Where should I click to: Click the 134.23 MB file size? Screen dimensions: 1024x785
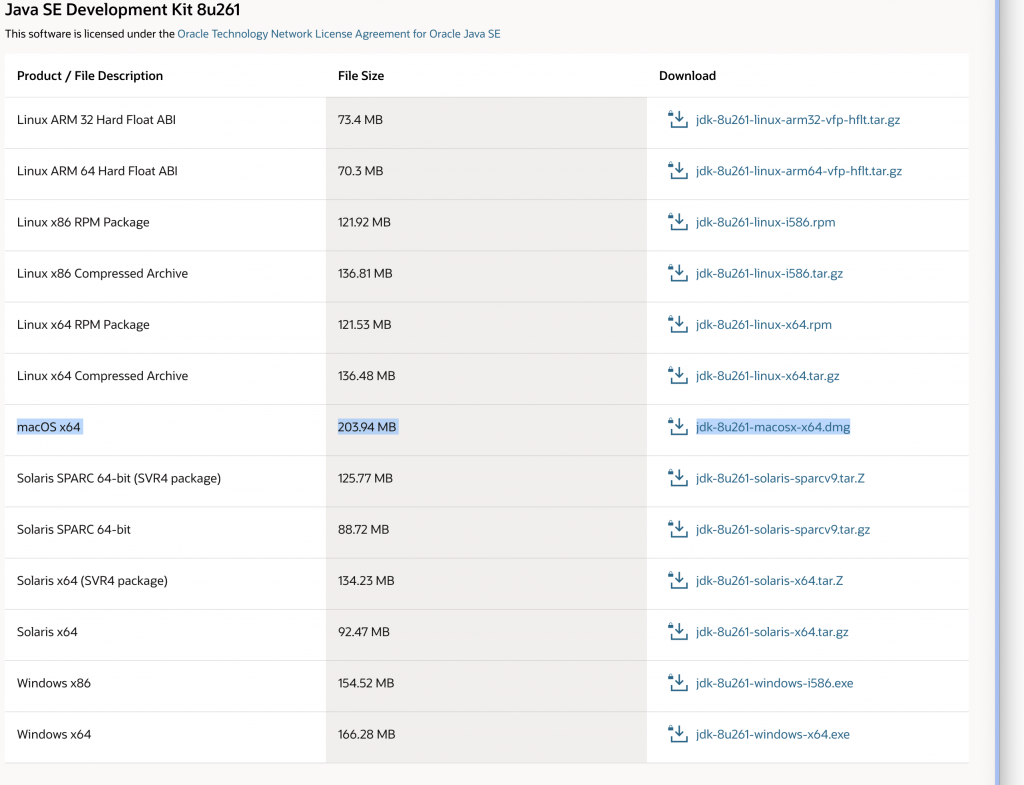pos(366,581)
